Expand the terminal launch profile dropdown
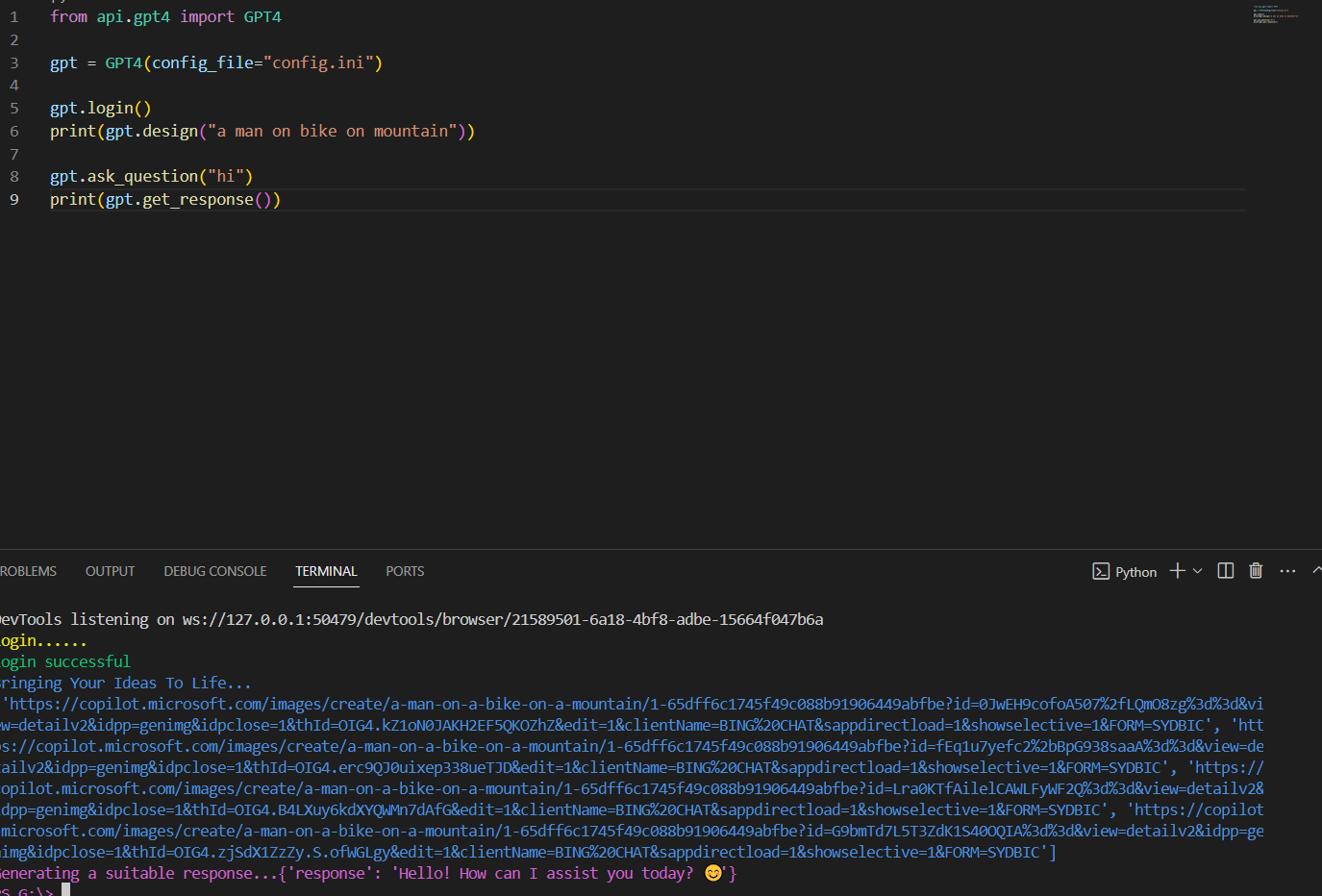1322x896 pixels. coord(1197,571)
